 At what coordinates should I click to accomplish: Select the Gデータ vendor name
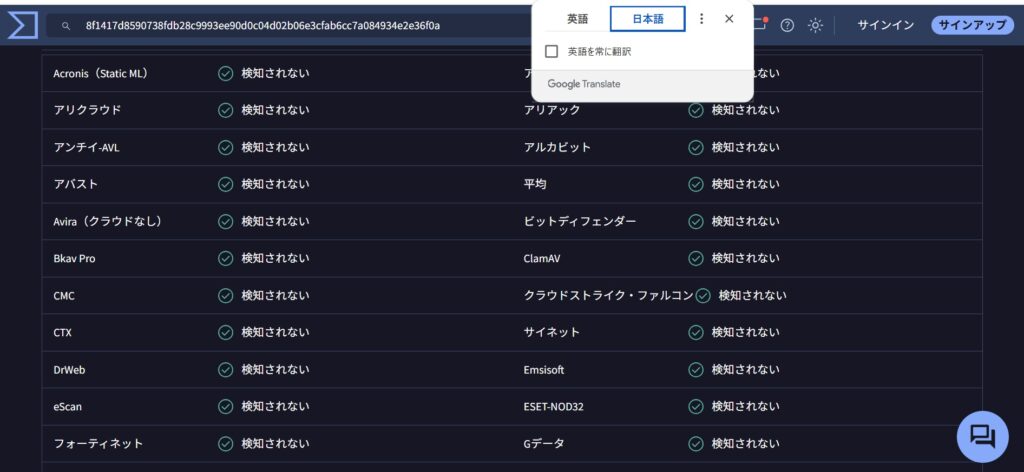tap(544, 444)
